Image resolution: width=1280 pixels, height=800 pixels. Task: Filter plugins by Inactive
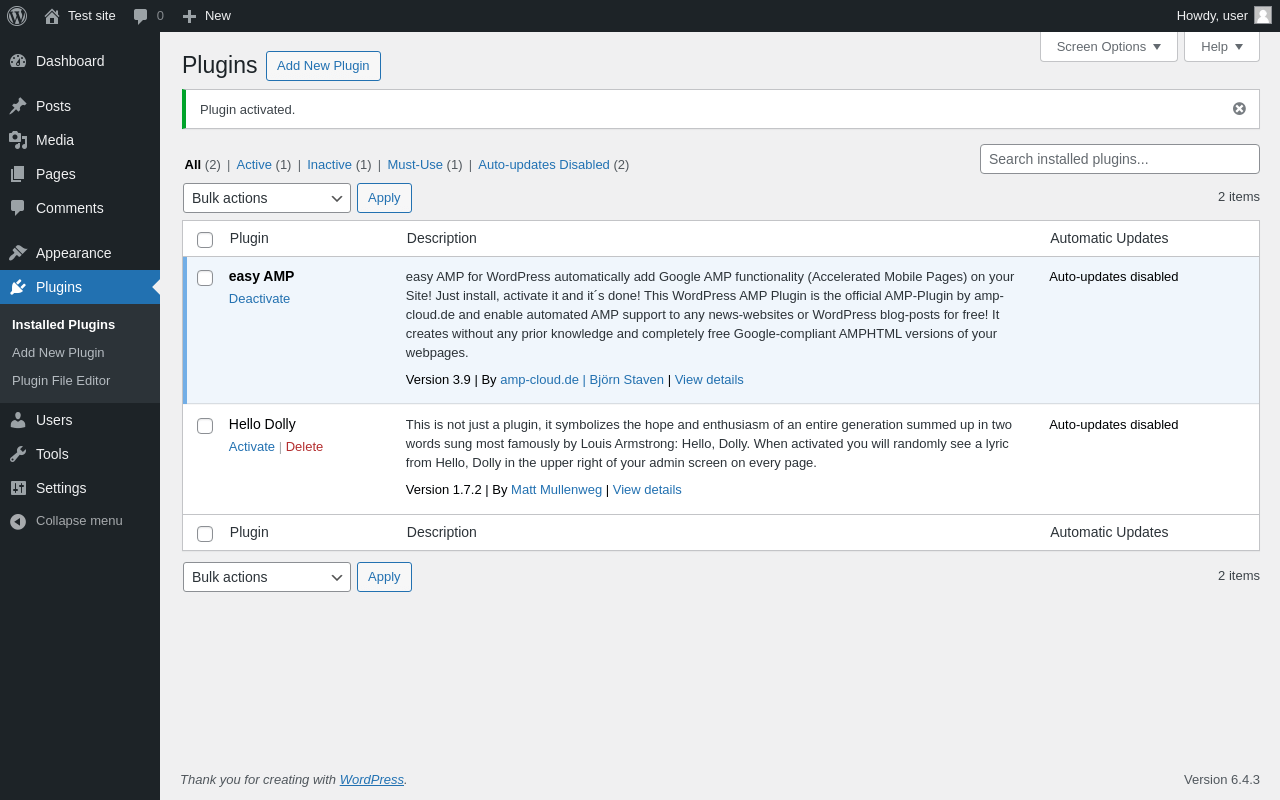coord(329,165)
